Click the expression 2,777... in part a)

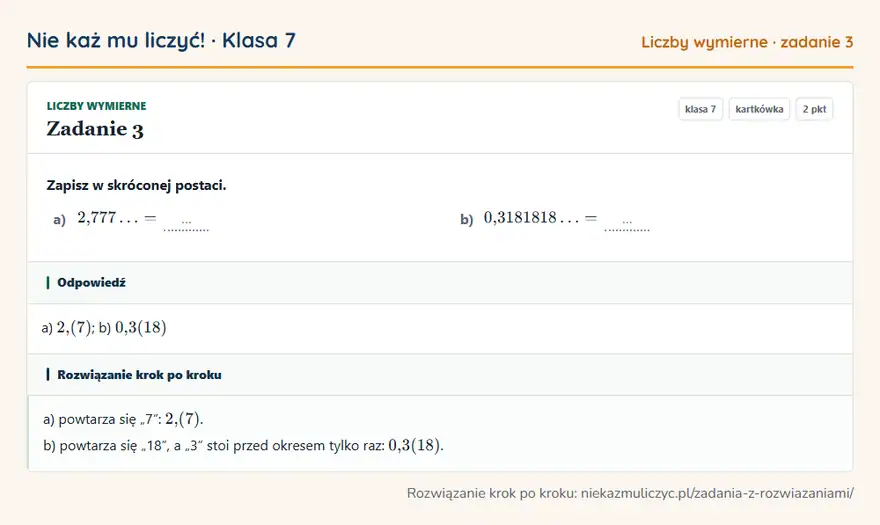(108, 217)
